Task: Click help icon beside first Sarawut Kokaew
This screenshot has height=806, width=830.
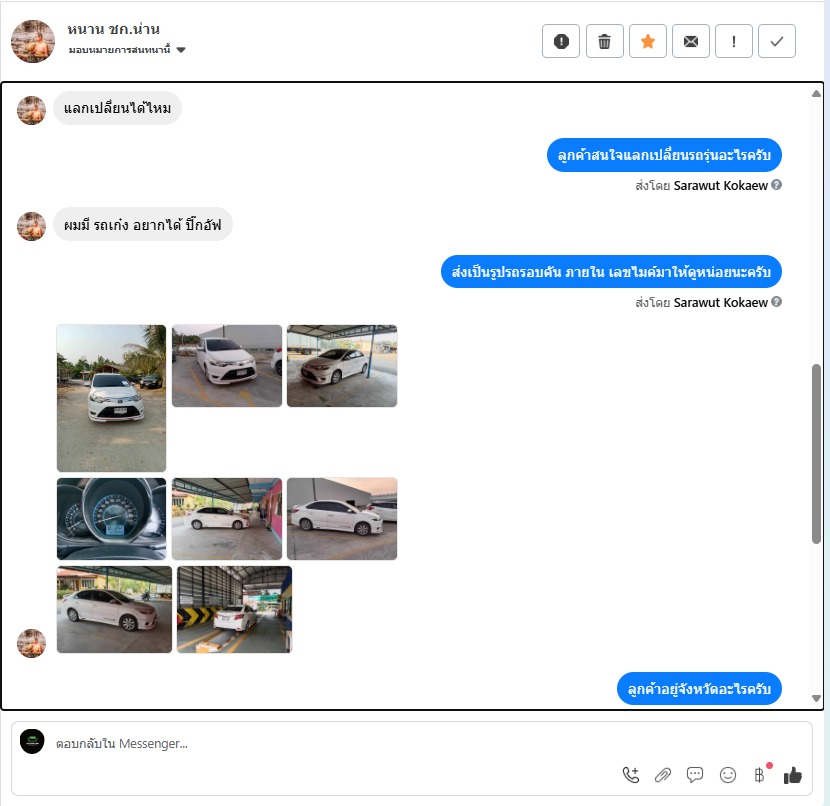Action: click(777, 185)
